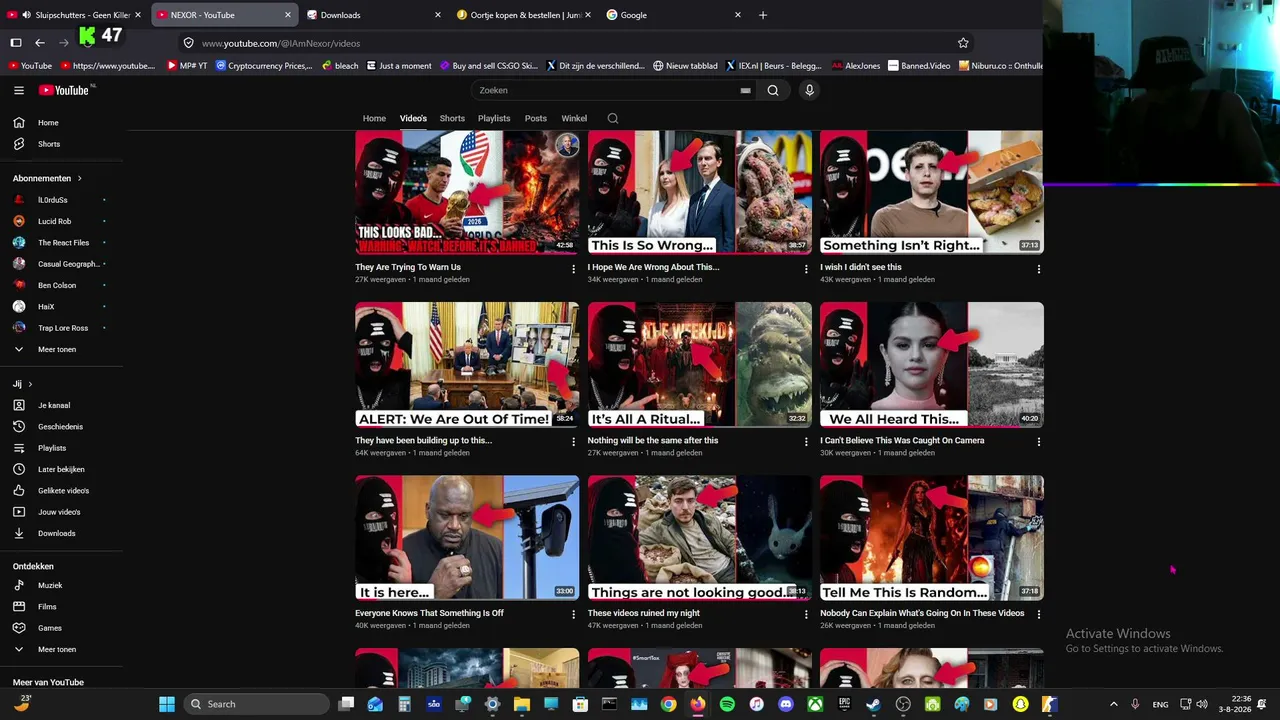Viewport: 1280px width, 720px height.
Task: Open Later bekijken watch later list
Action: 60,469
